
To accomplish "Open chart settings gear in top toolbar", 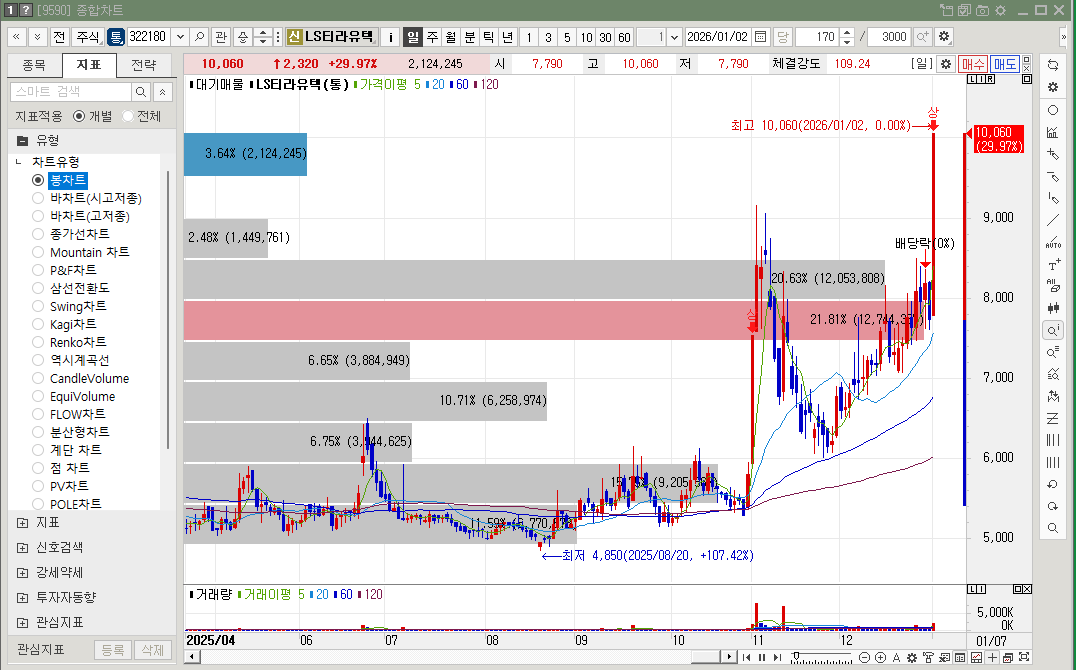I will click(944, 36).
